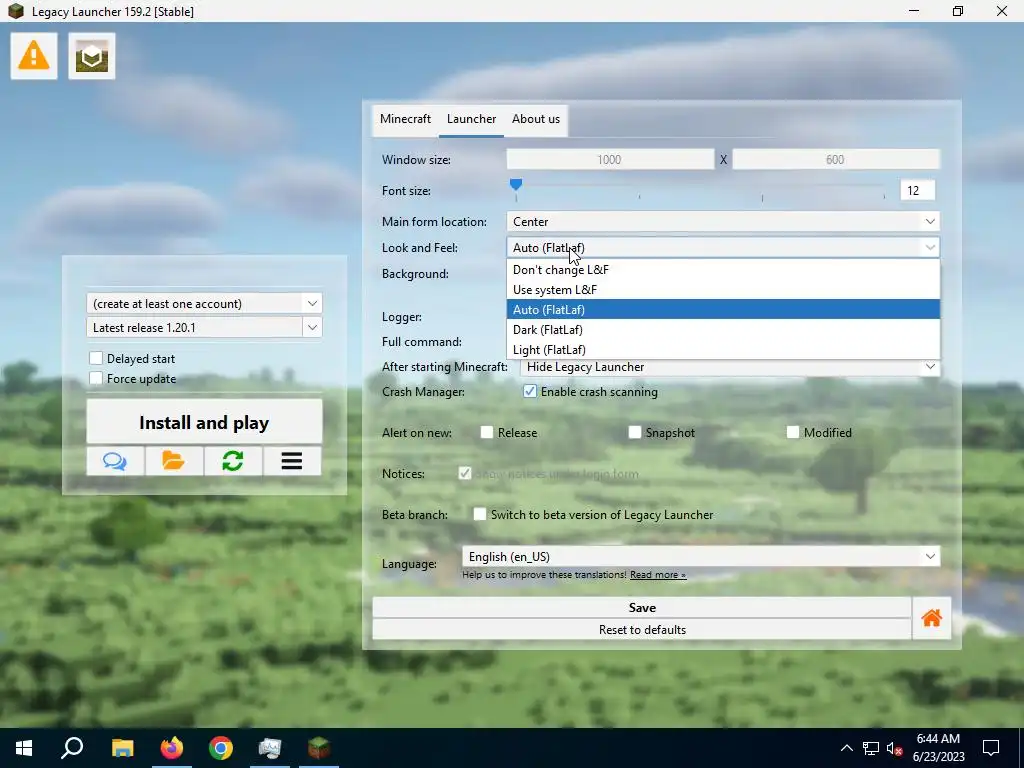
Task: Open the game folder icon
Action: click(174, 461)
